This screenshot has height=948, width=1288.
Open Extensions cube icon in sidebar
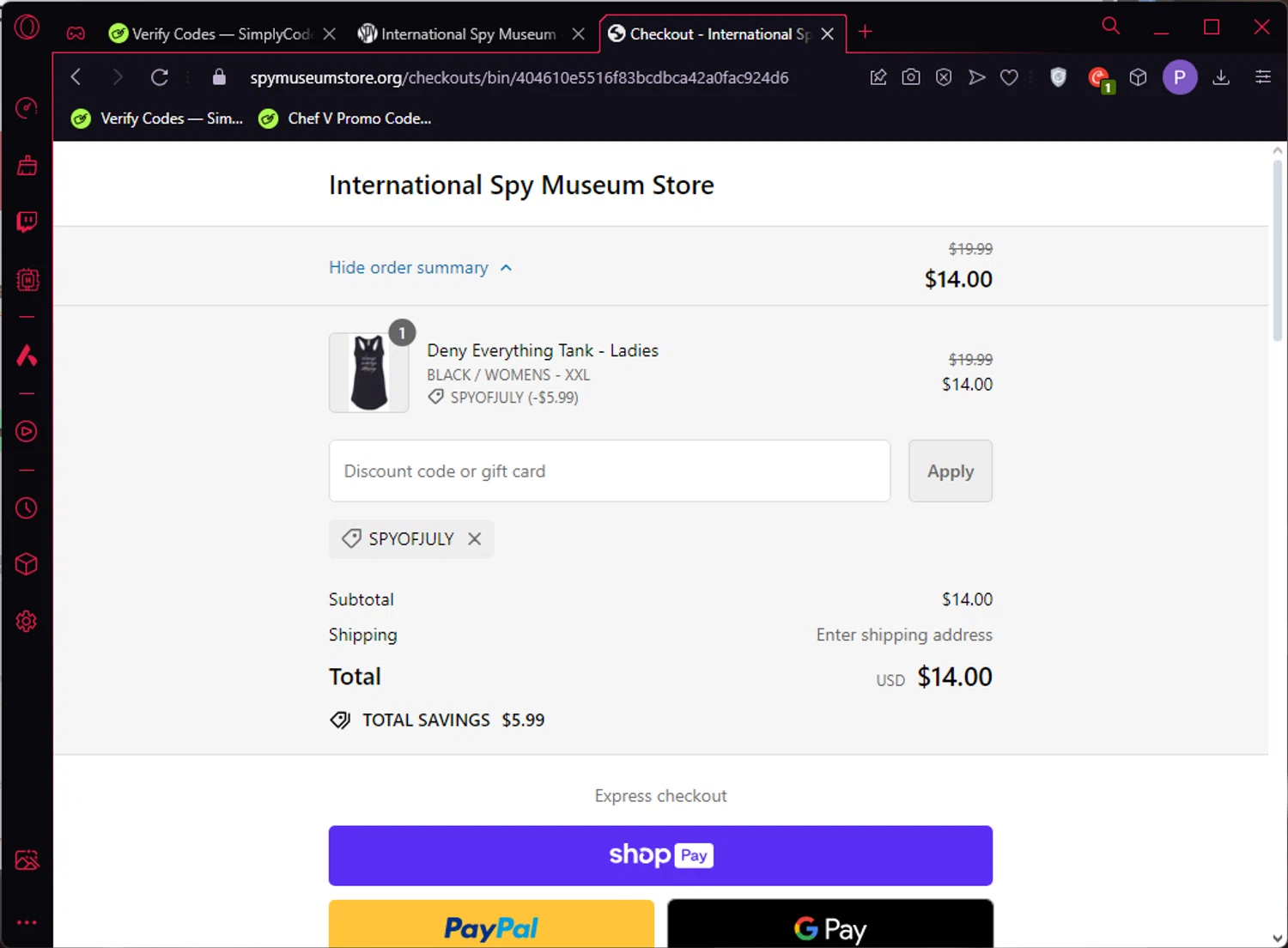tap(27, 564)
